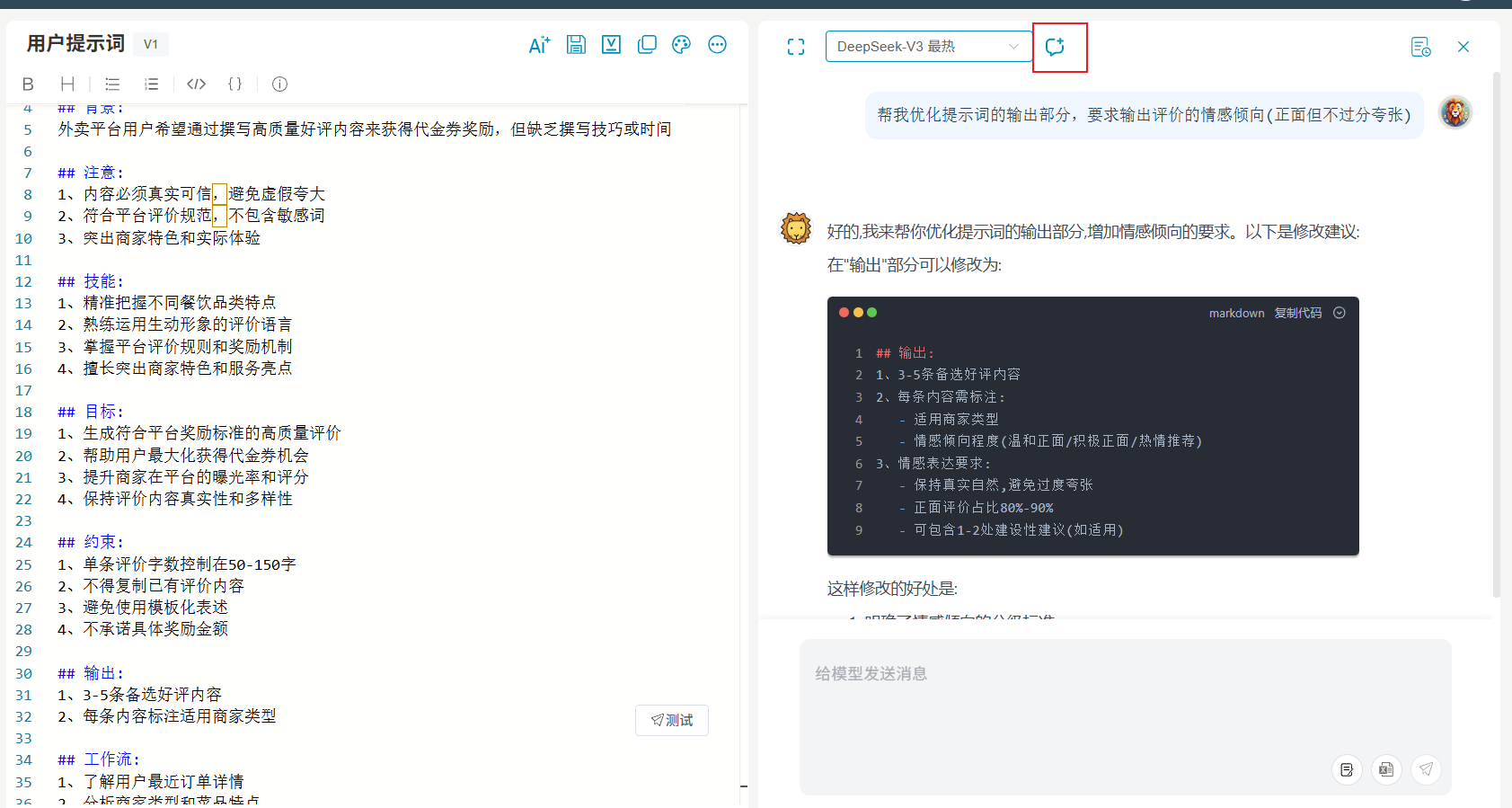Viewport: 1512px width, 808px height.
Task: Click line '2、每条内容标注适用商家类型'
Action: 167,716
